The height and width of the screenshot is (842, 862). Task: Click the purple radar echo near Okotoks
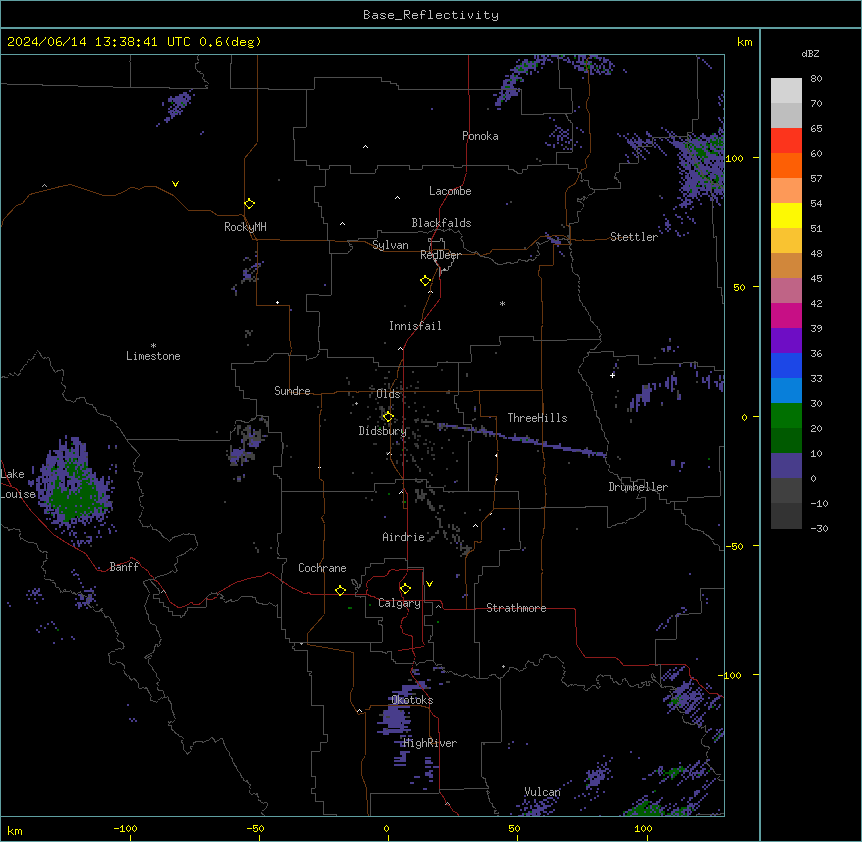tap(394, 719)
